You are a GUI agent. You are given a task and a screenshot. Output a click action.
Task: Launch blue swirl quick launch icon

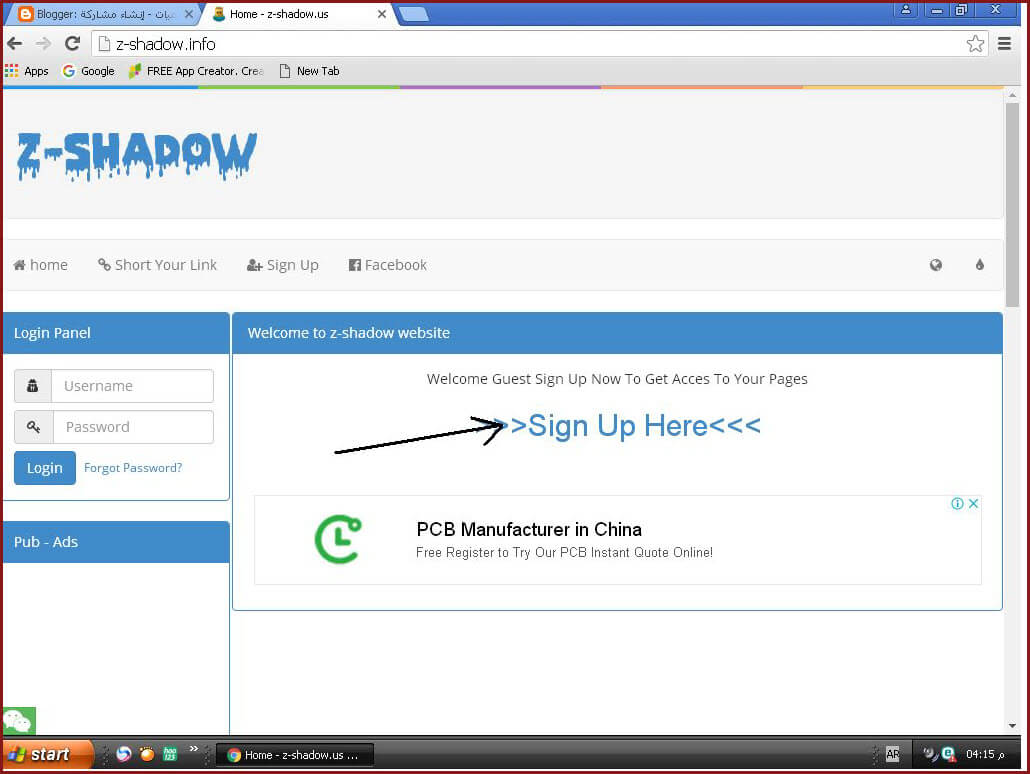coord(123,754)
